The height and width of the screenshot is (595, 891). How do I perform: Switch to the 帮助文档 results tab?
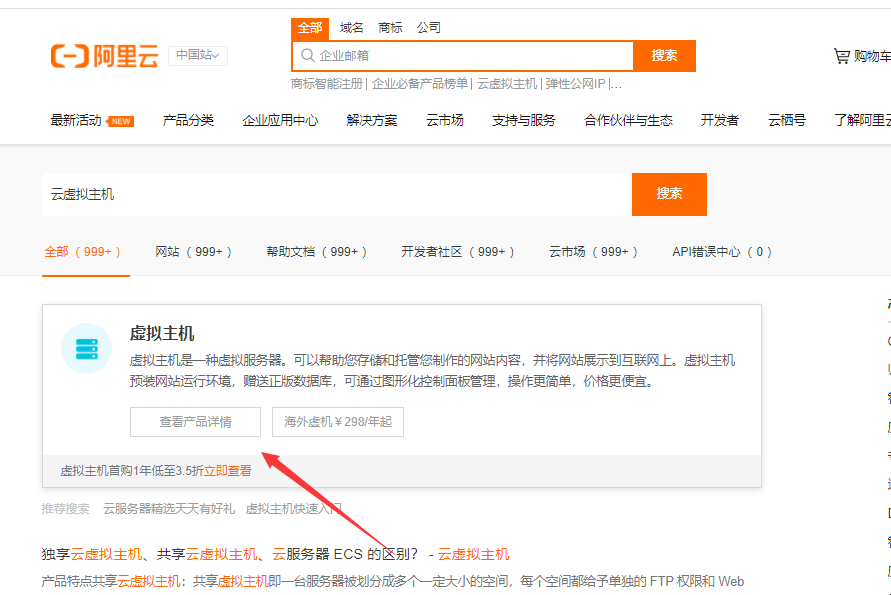tap(317, 252)
